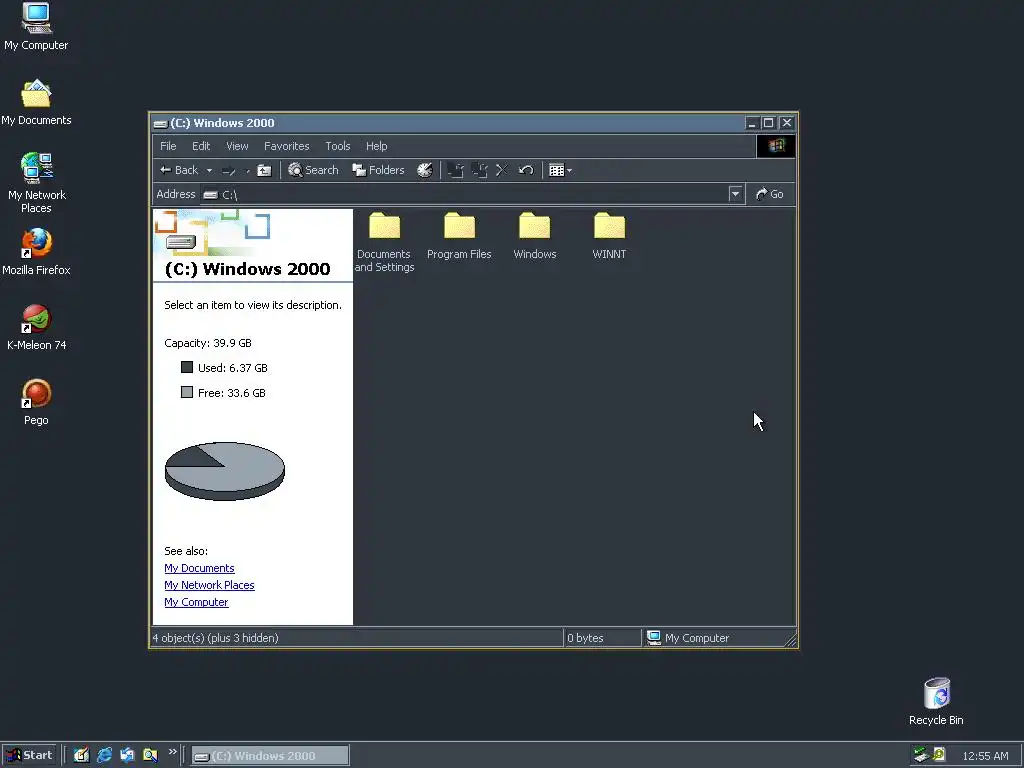
Task: Maximize the (C:) Windows 2000 window
Action: [x=769, y=123]
